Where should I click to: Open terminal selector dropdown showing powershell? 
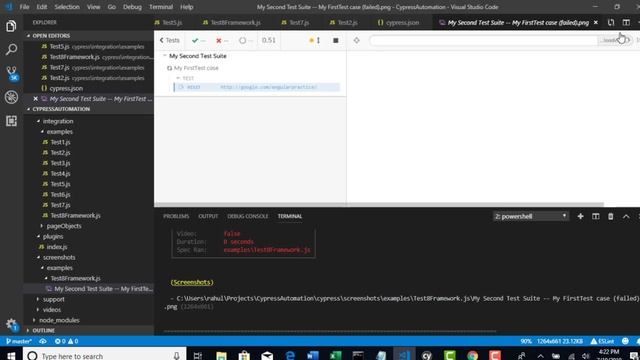(x=530, y=216)
